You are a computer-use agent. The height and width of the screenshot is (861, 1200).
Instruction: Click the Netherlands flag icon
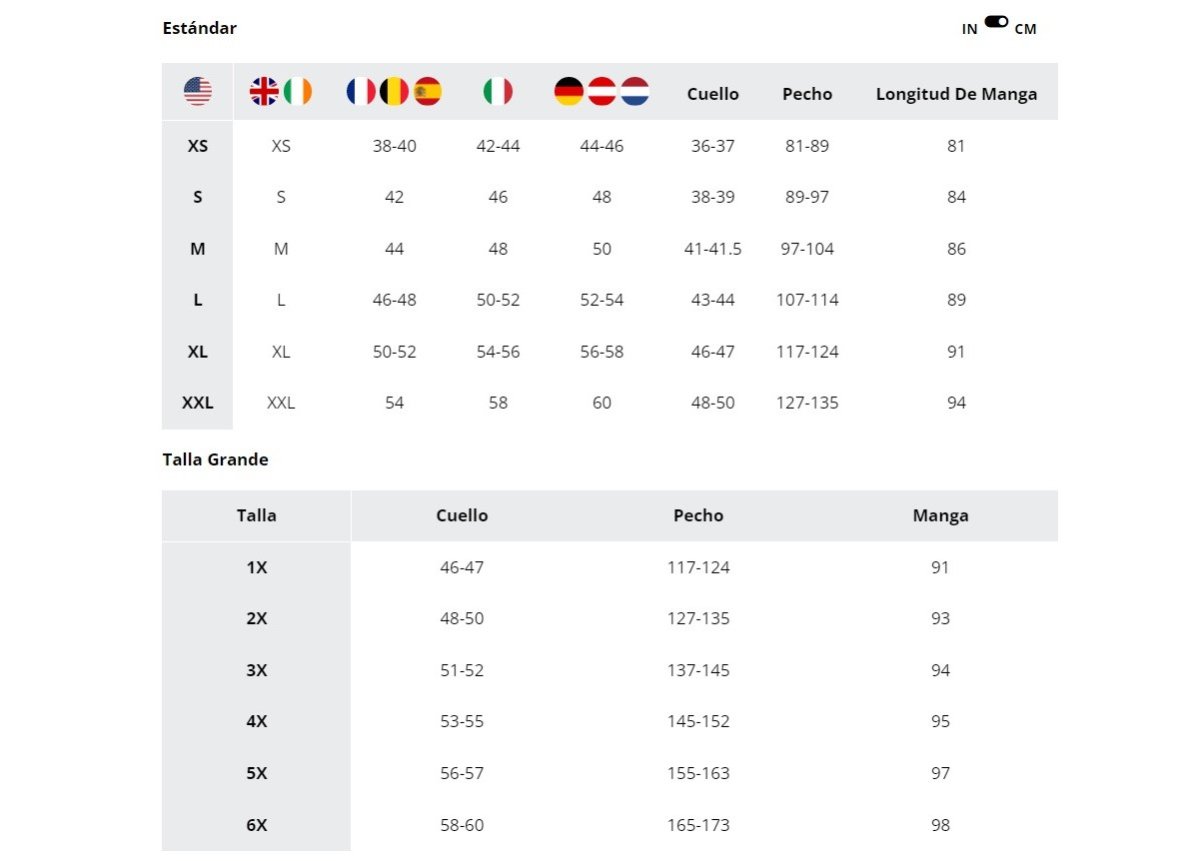click(x=635, y=92)
